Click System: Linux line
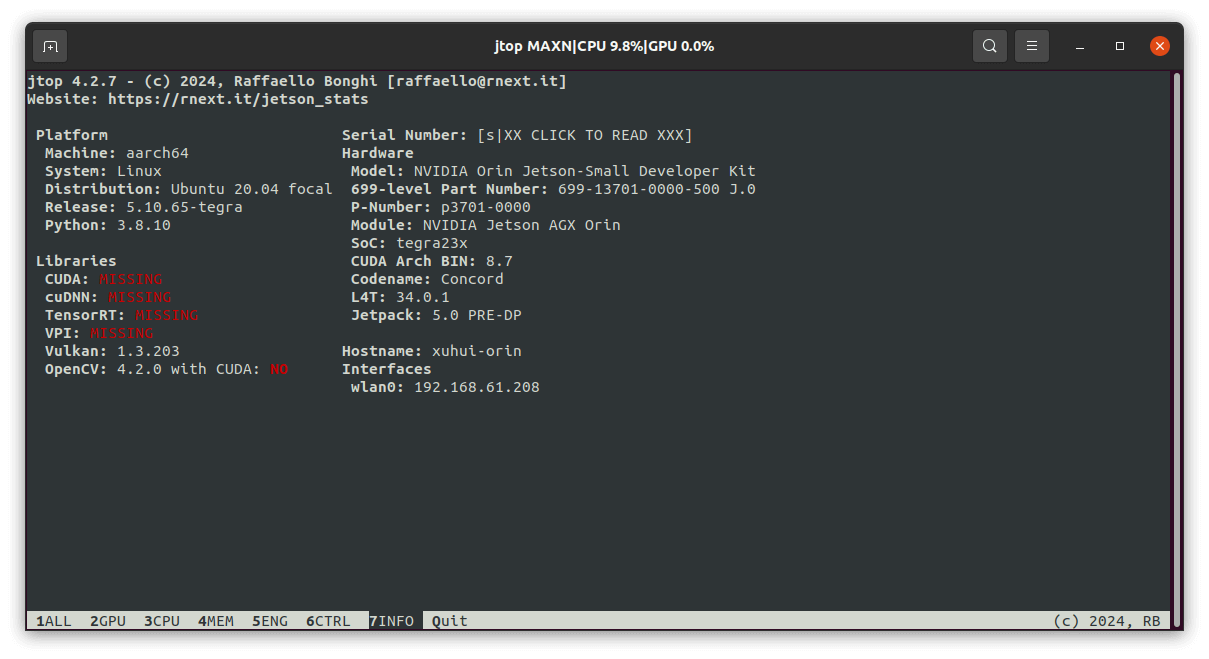This screenshot has width=1209, height=659. point(103,171)
